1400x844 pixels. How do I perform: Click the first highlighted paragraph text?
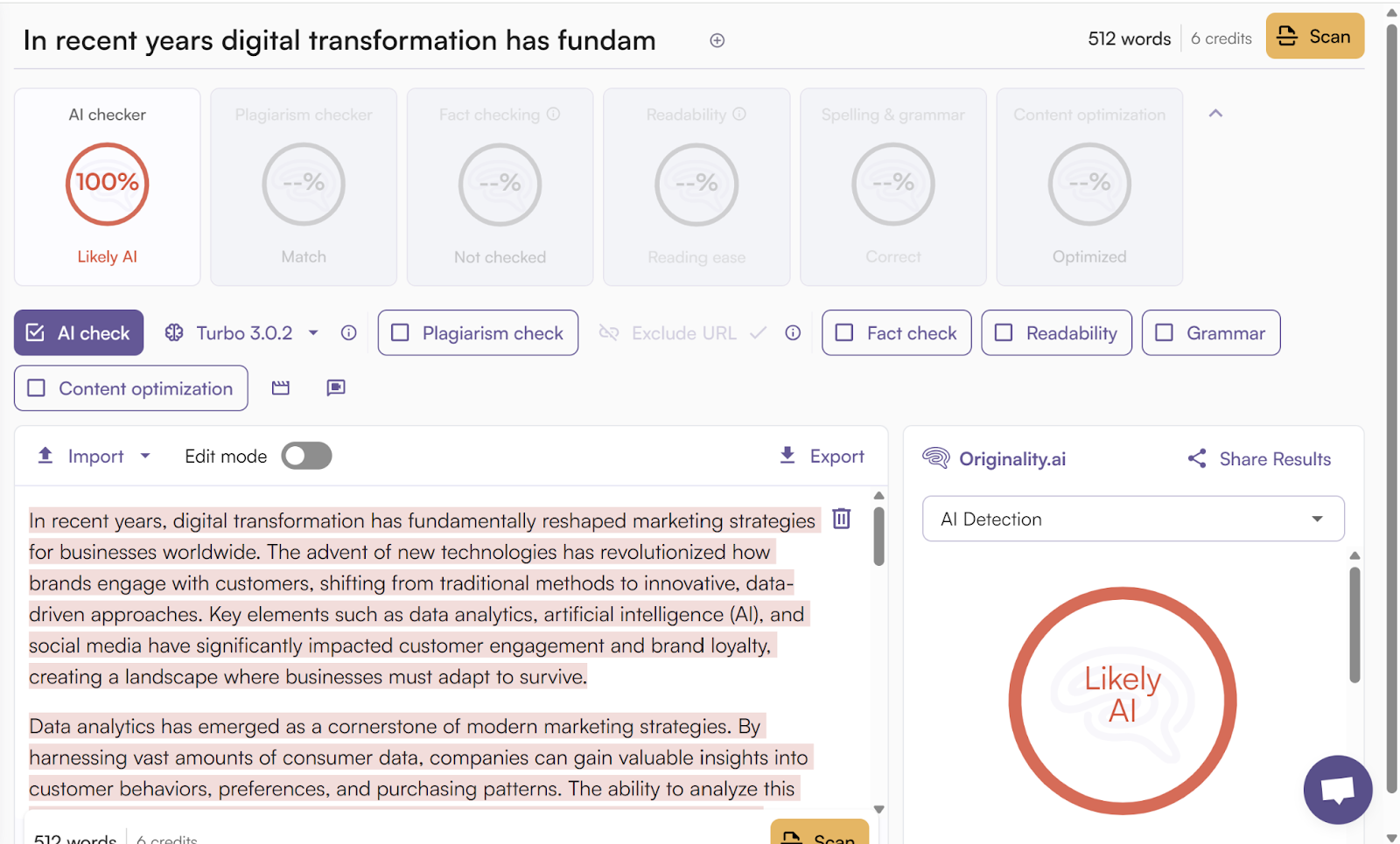[424, 598]
